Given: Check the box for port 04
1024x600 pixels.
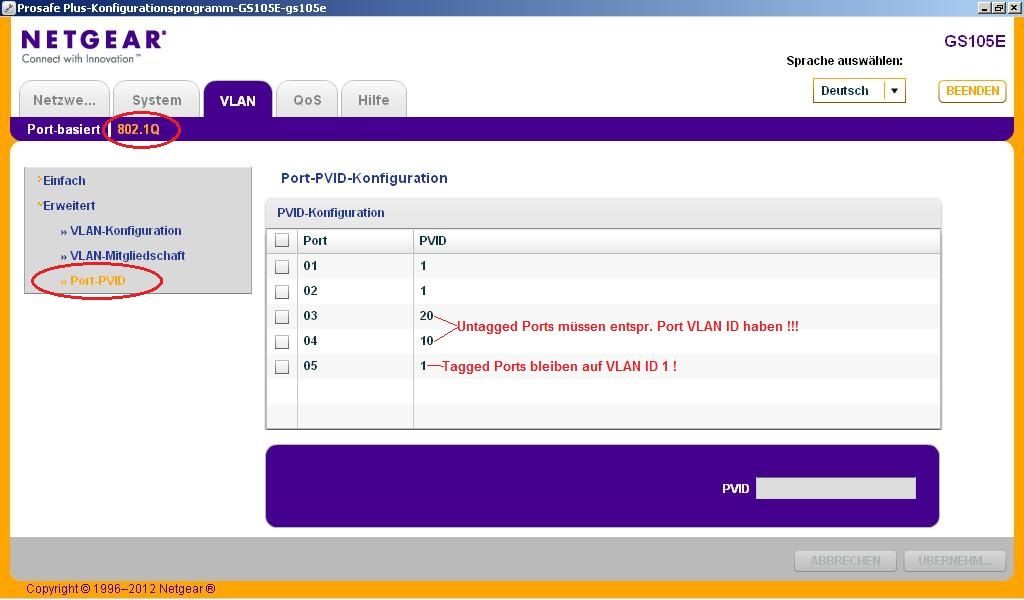Looking at the screenshot, I should coord(282,341).
